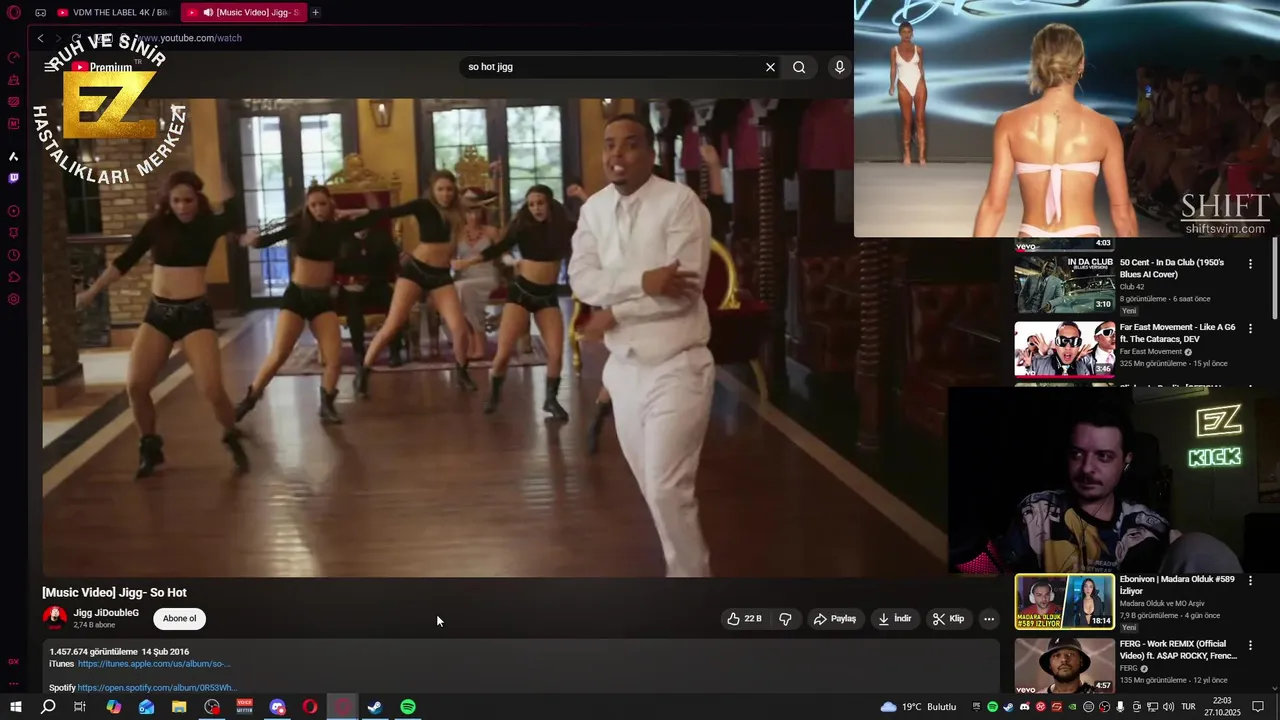
Task: Click the Klip scissors button
Action: (x=948, y=619)
